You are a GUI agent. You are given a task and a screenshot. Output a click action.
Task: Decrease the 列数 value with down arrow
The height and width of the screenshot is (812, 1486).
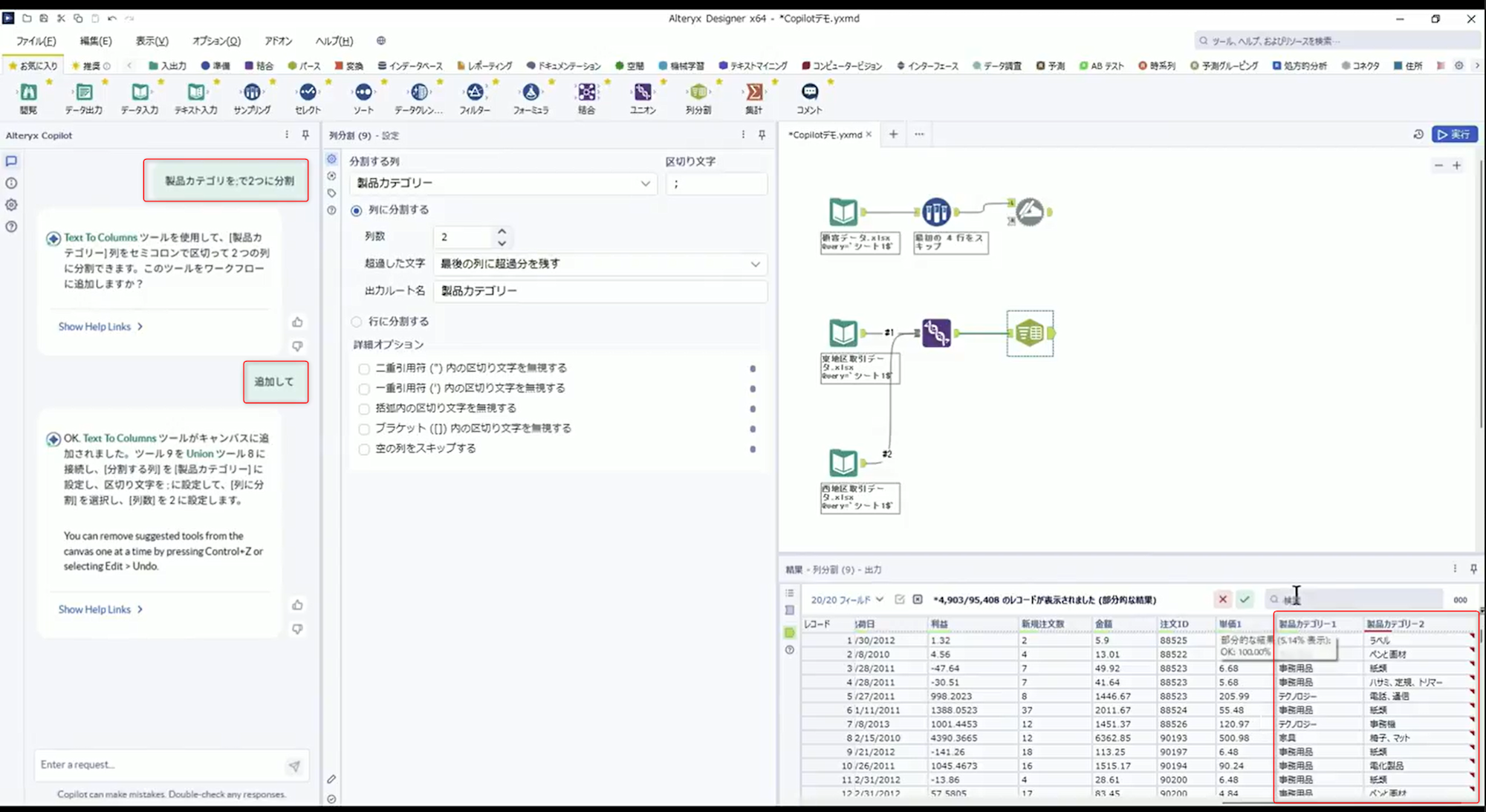502,243
